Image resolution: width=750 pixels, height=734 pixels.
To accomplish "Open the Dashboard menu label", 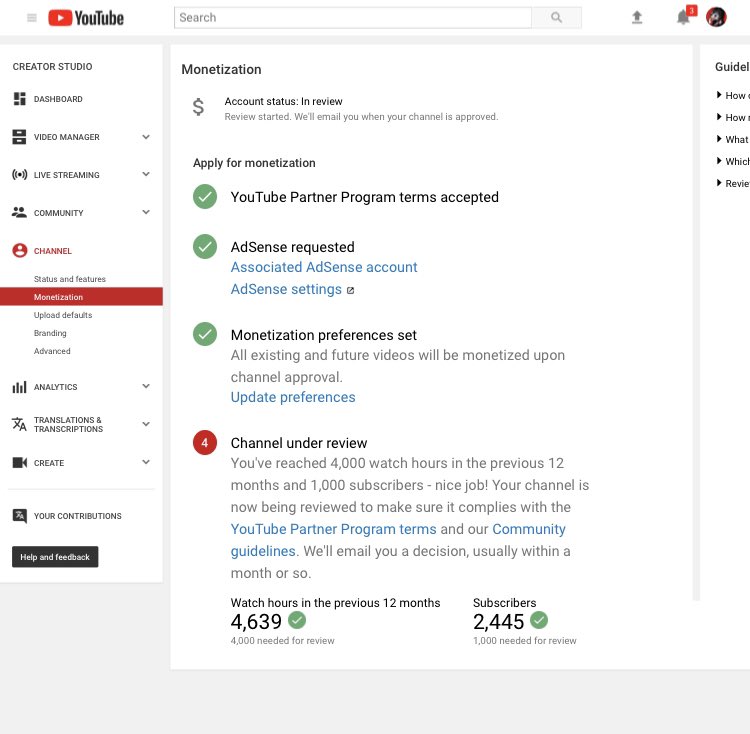I will [x=58, y=99].
